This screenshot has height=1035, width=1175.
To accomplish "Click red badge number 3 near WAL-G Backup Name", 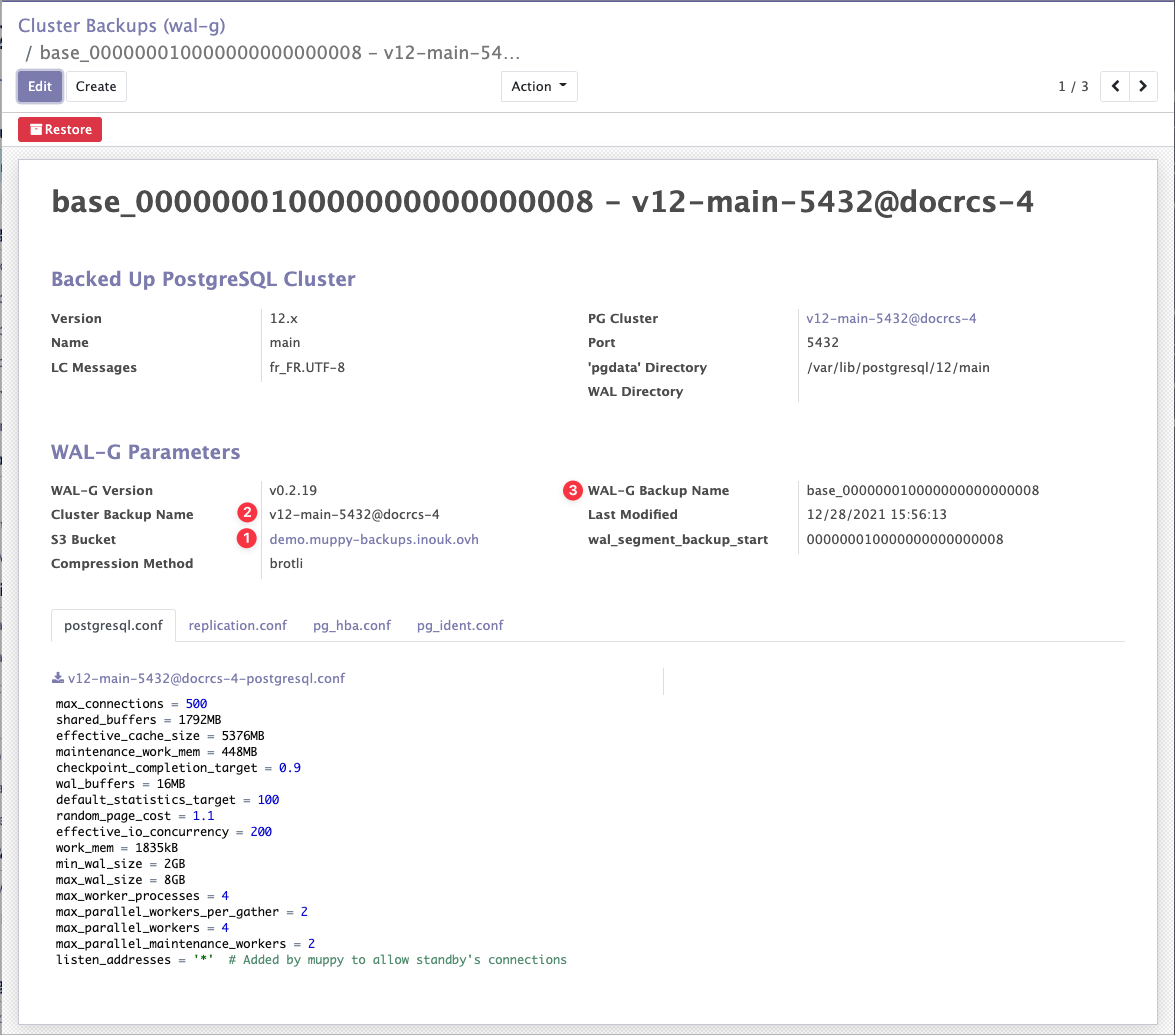I will 572,490.
